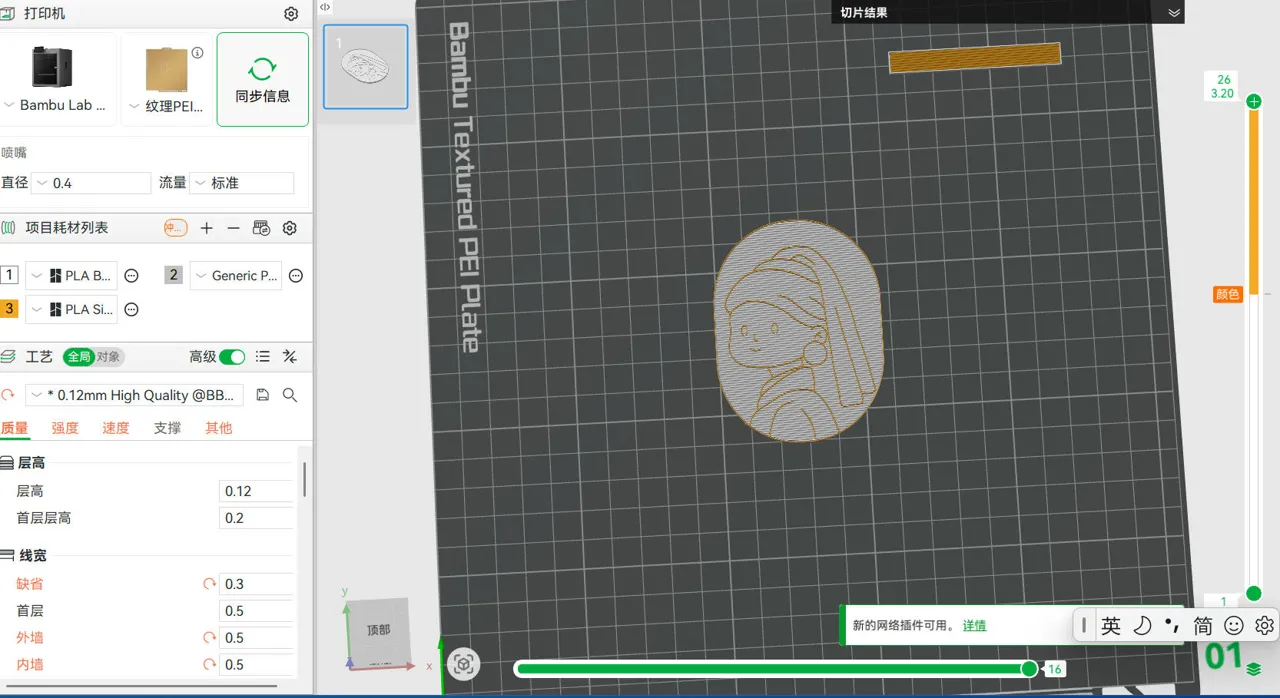Reset the 内墙 line width value
Viewport: 1280px width, 698px height.
pos(210,664)
